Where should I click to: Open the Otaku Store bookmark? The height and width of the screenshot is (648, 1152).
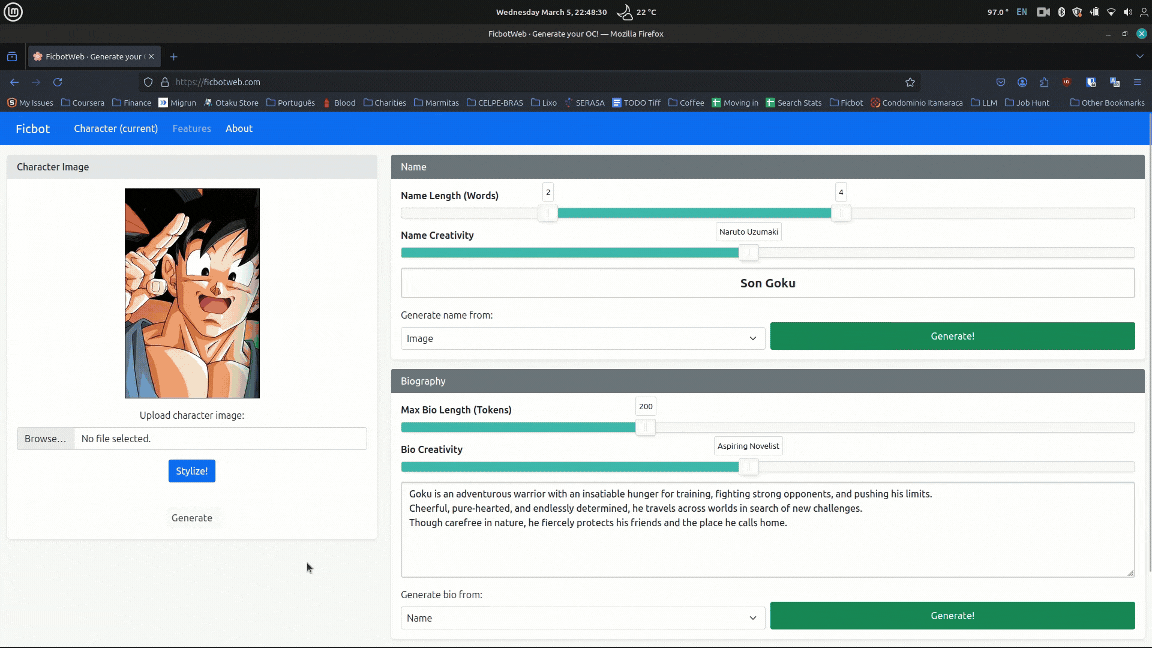point(231,103)
